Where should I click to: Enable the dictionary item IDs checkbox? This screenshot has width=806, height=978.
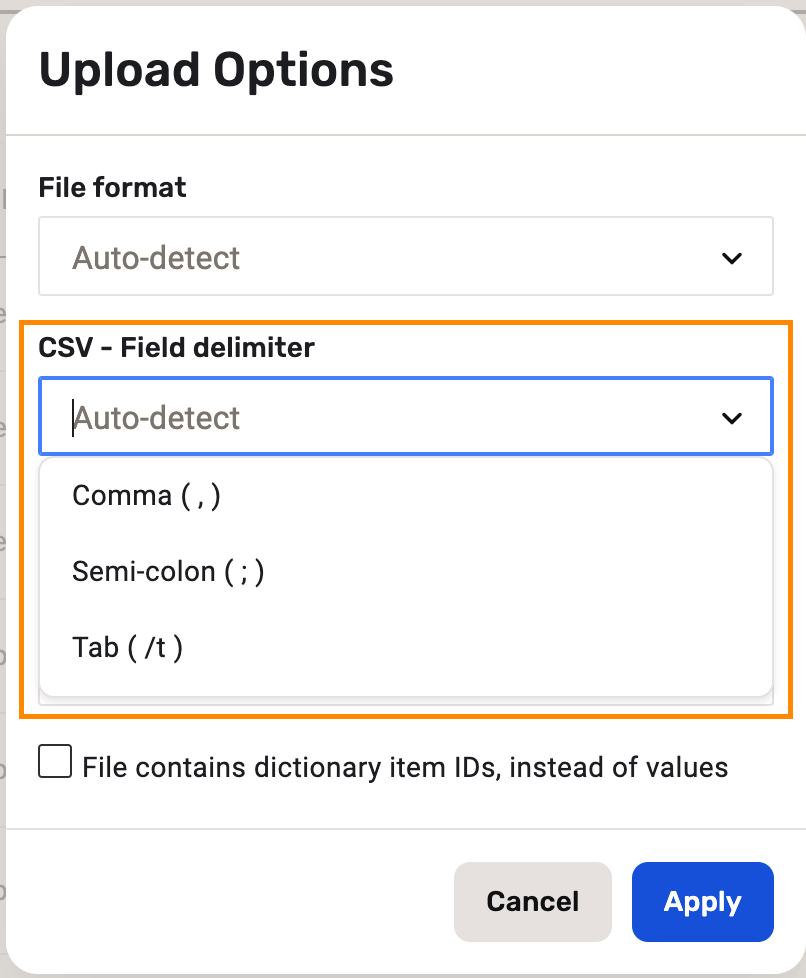55,764
